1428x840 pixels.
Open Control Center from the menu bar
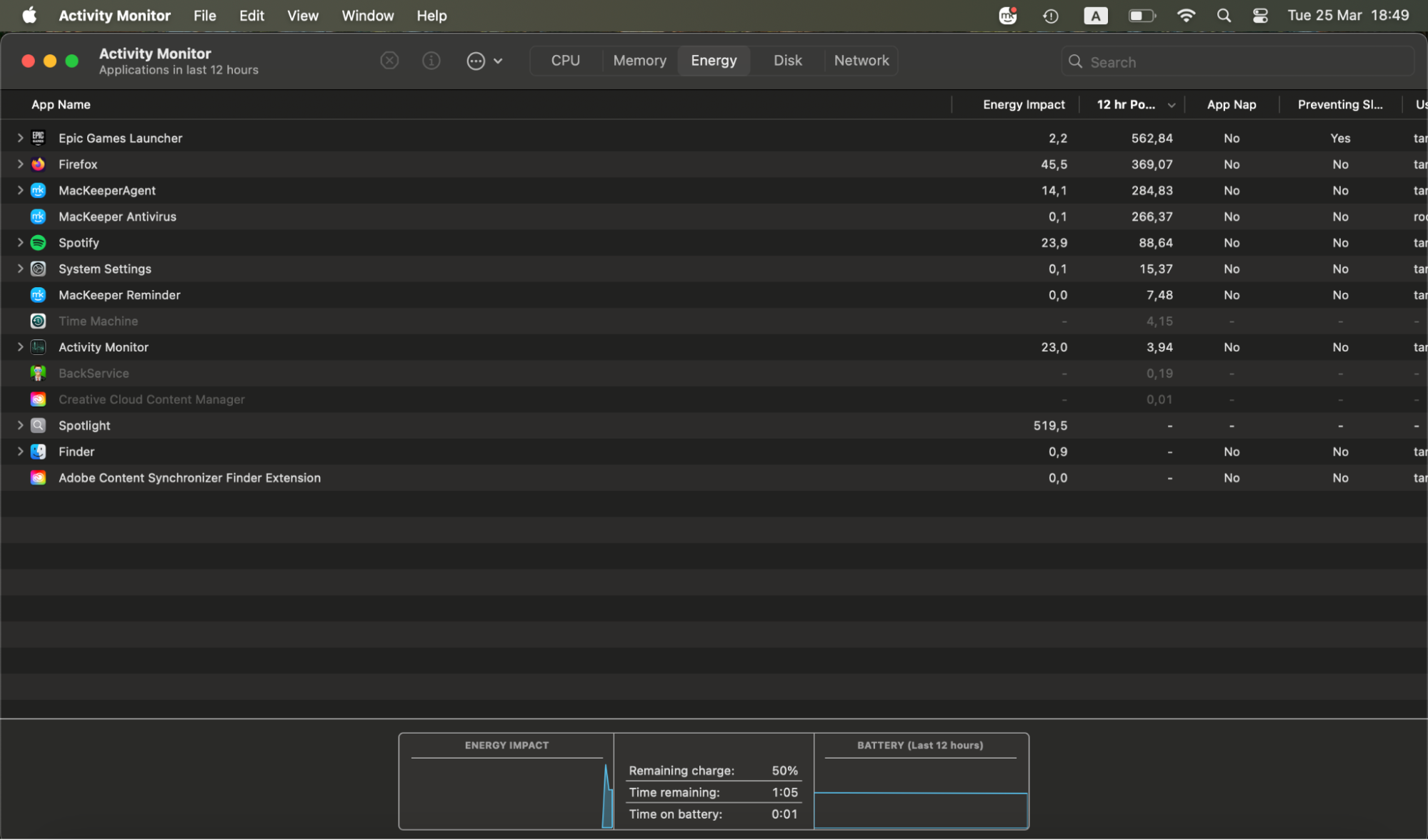point(1260,16)
